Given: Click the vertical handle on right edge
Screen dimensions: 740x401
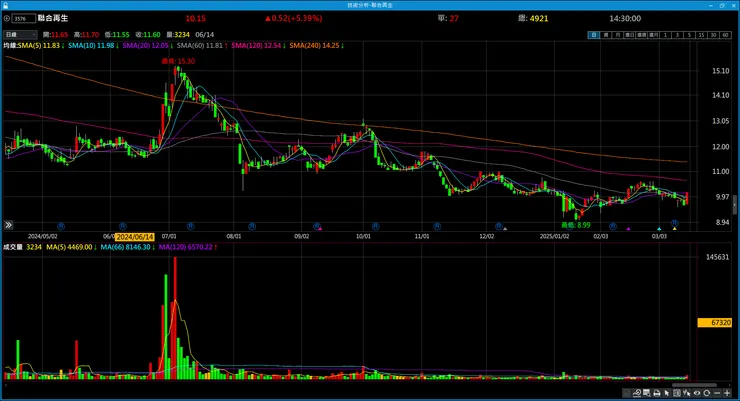Looking at the screenshot, I should tap(735, 204).
